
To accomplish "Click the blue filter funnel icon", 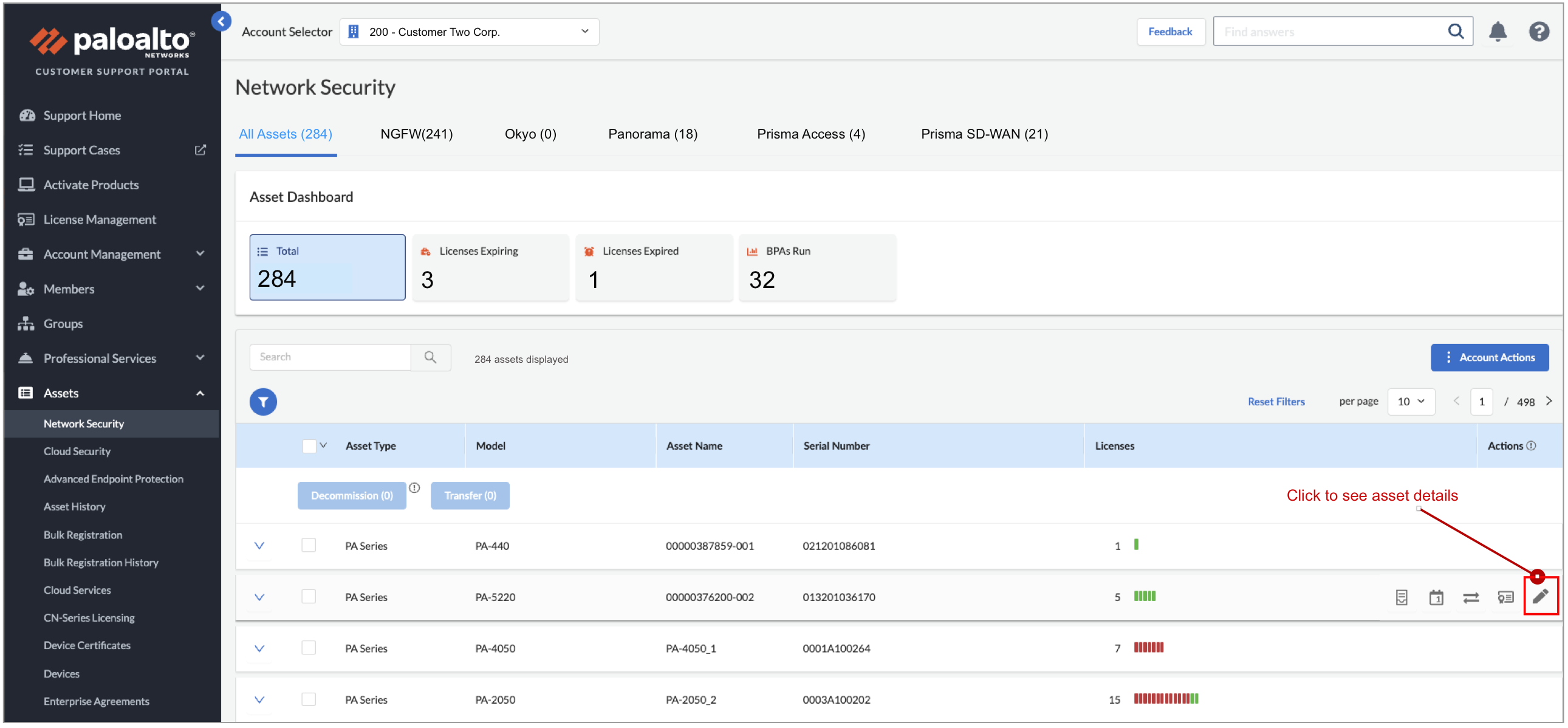I will point(263,402).
